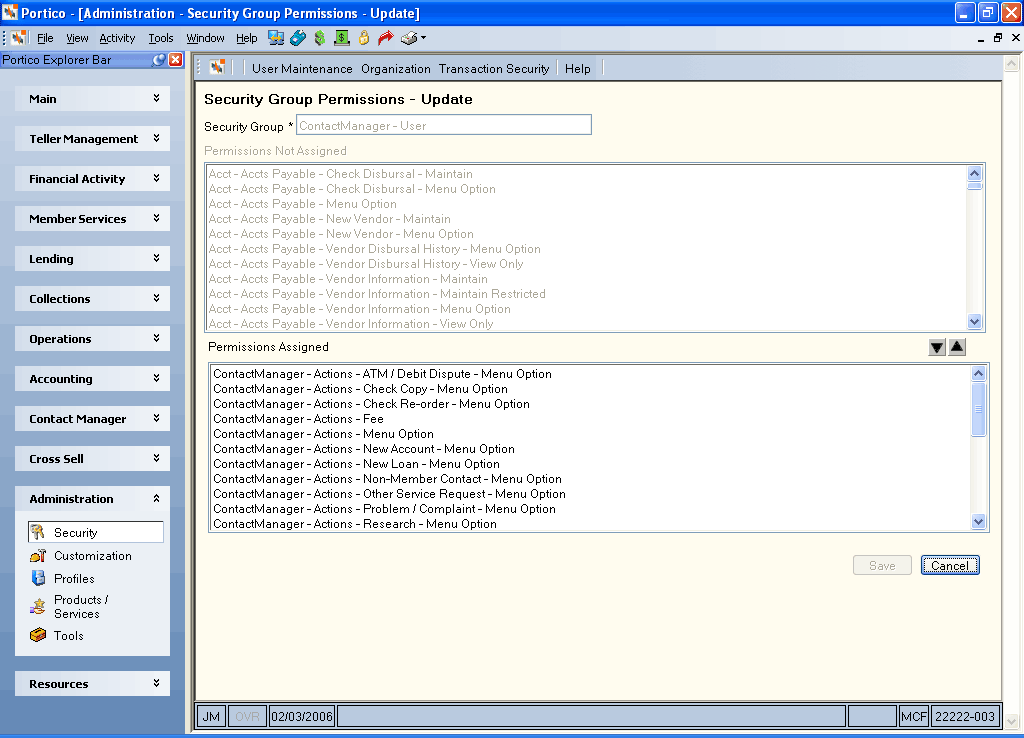Screen dimensions: 1024x738
Task: Expand the Lending section
Action: [x=92, y=259]
